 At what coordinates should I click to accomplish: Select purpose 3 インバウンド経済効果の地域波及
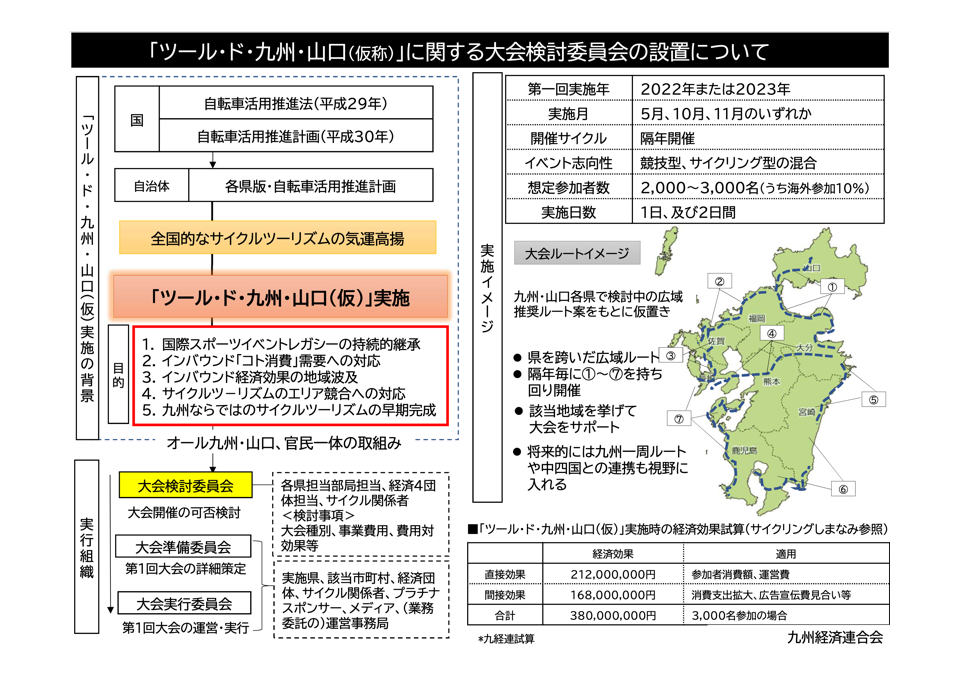[250, 377]
